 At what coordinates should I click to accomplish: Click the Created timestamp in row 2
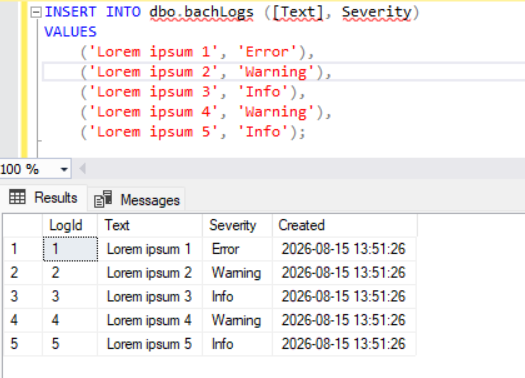pyautogui.click(x=344, y=273)
